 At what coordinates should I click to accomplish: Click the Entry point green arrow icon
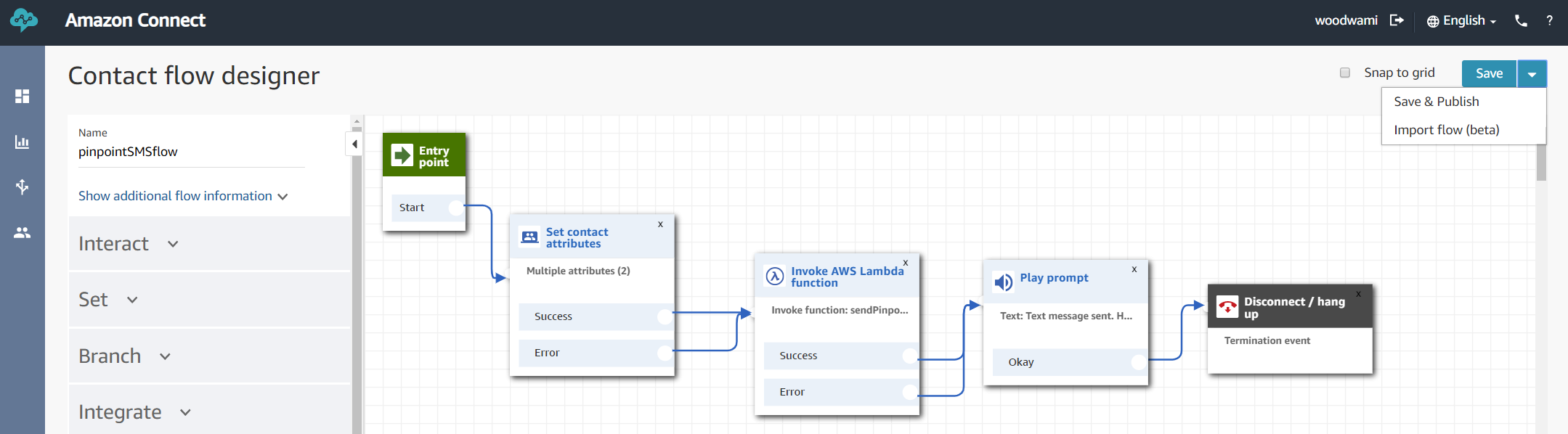tap(402, 155)
